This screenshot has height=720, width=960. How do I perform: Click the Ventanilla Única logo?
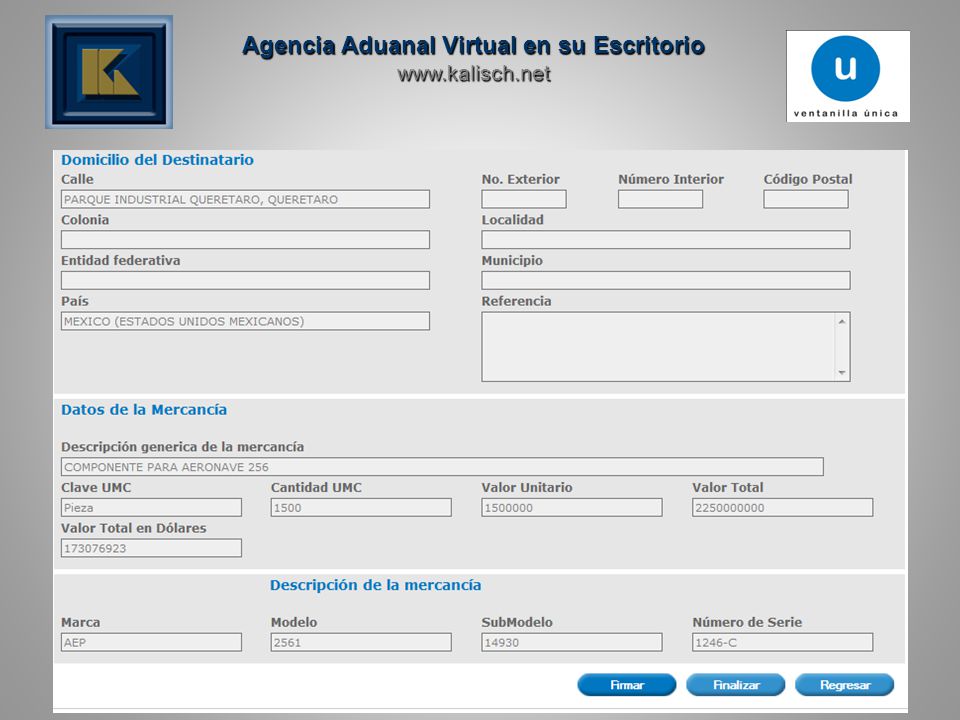coord(848,77)
